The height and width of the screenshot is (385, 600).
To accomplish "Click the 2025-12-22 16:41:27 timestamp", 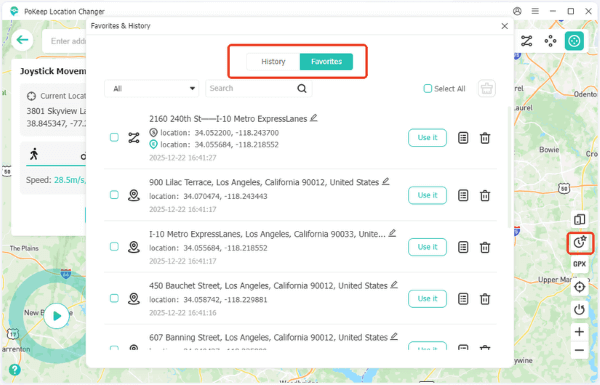I will 183,158.
